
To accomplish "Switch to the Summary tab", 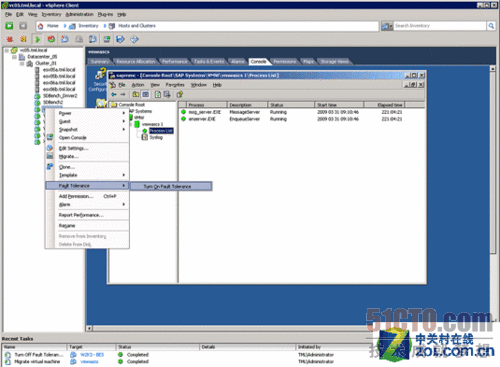I will (100, 61).
